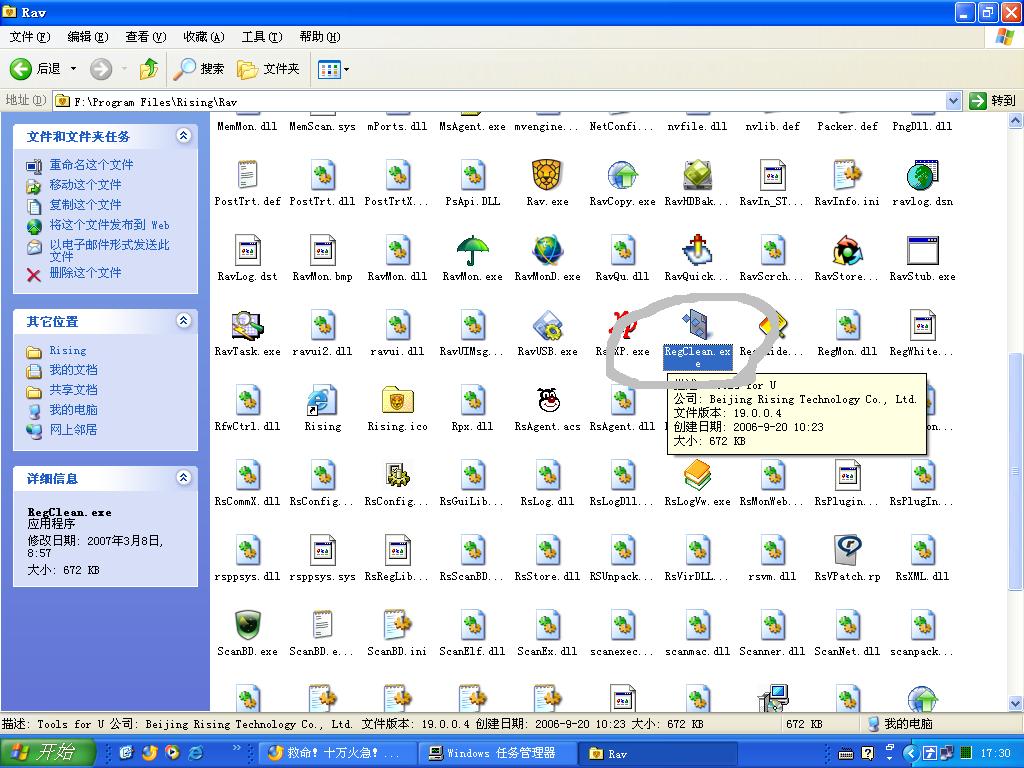The width and height of the screenshot is (1024, 768).
Task: Toggle the Folders (文件夹) pane button
Action: pyautogui.click(x=268, y=69)
